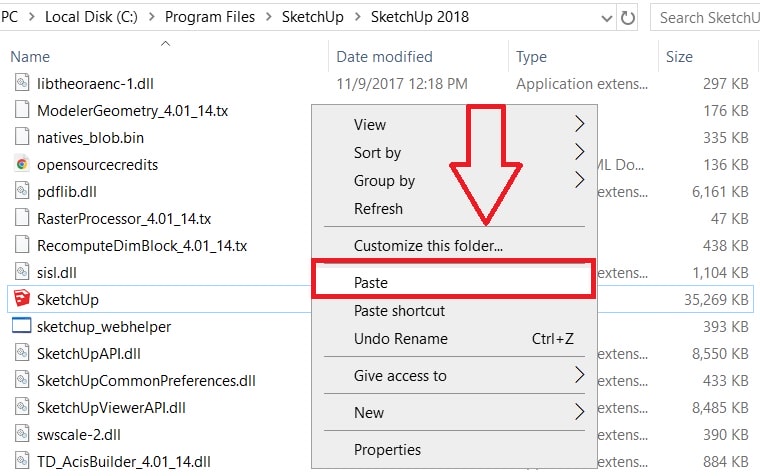
Task: Expand the Sort by submenu arrow
Action: click(x=579, y=152)
